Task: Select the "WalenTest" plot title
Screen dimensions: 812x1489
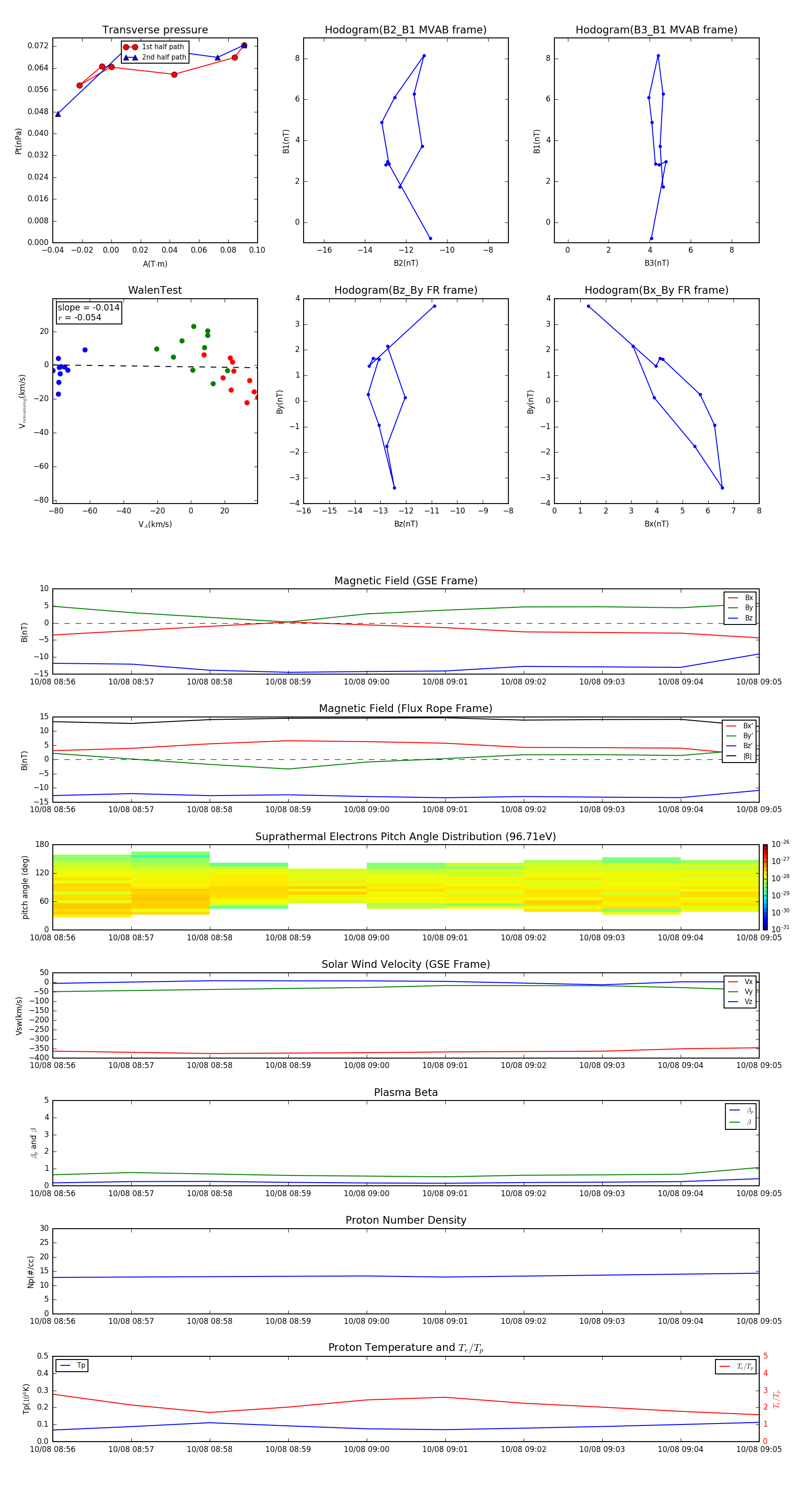Action: [155, 290]
